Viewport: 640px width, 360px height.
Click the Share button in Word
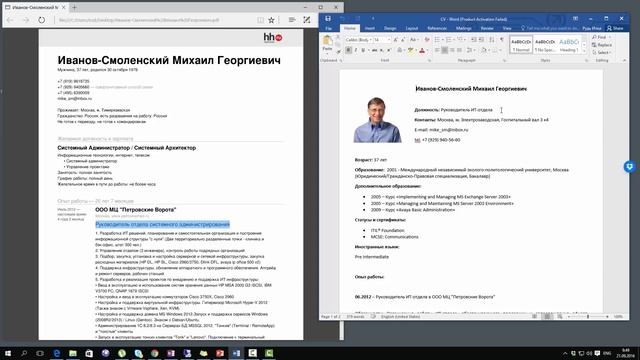(615, 28)
